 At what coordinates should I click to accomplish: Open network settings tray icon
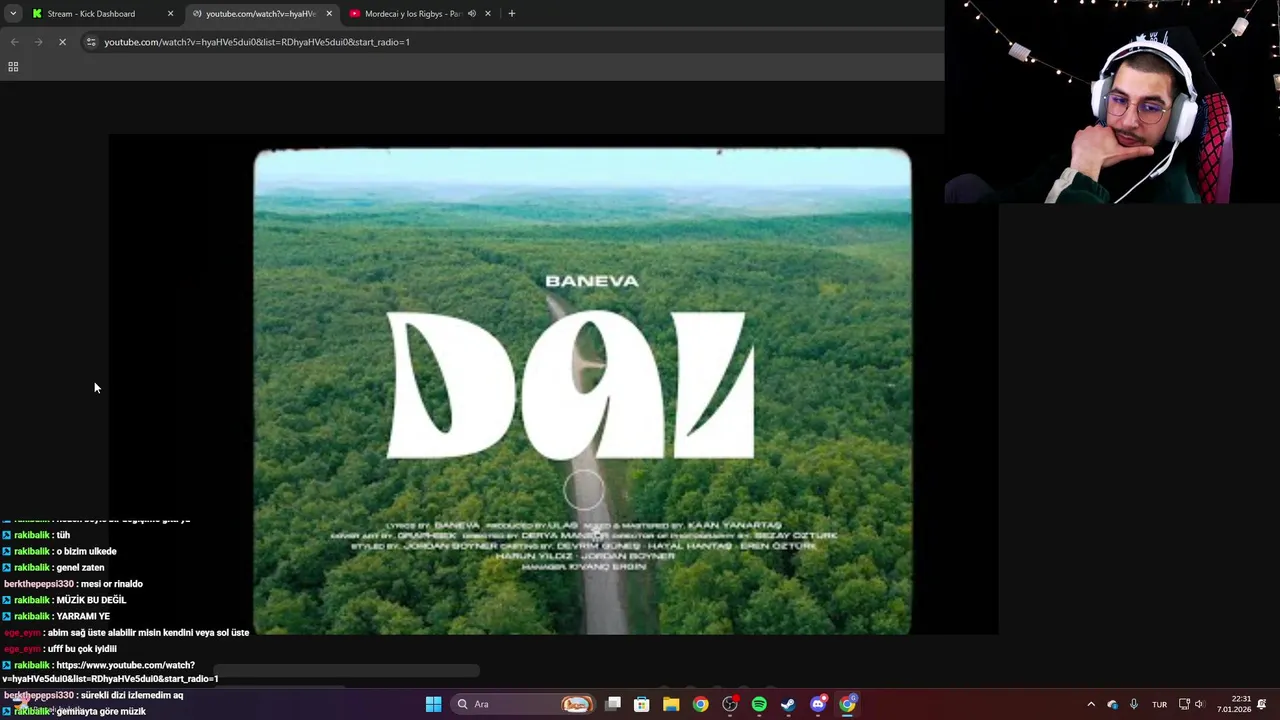click(1184, 704)
